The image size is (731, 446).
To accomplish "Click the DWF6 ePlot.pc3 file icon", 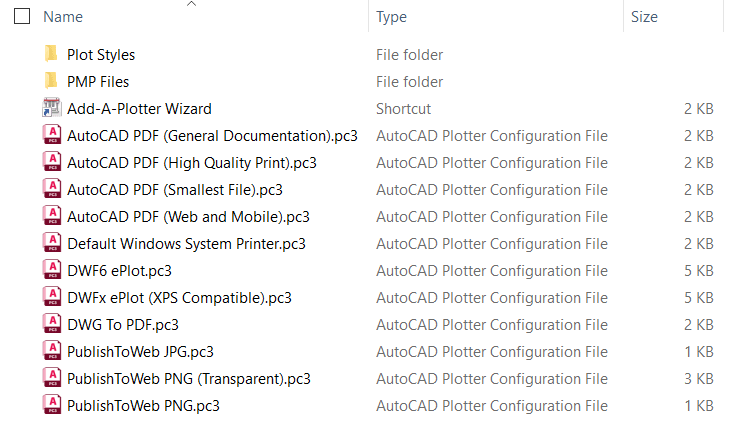I will [x=51, y=270].
